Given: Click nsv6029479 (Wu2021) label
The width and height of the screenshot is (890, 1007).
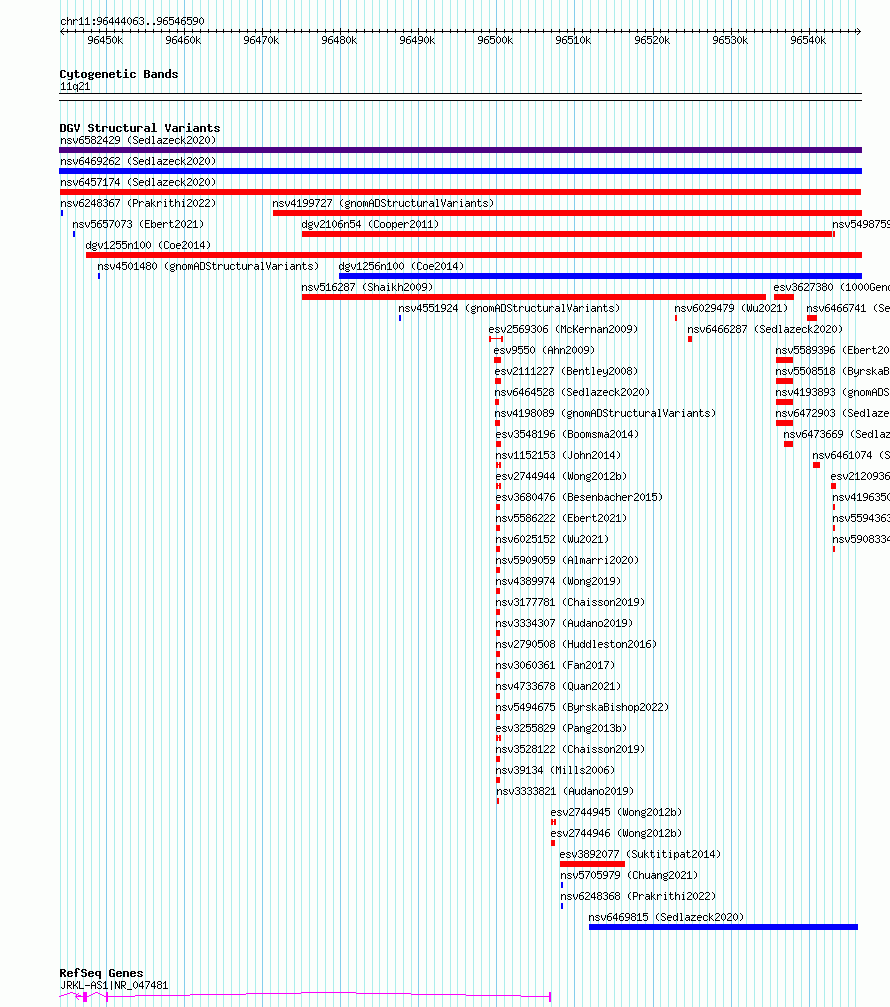Looking at the screenshot, I should coord(731,308).
